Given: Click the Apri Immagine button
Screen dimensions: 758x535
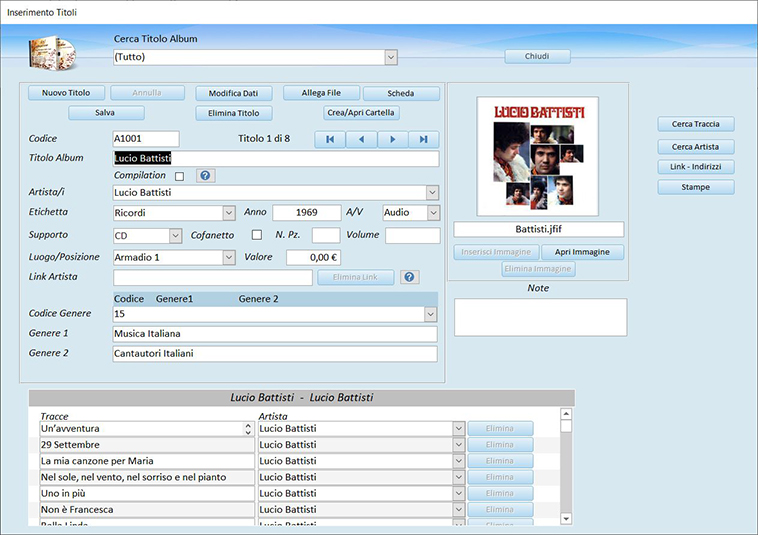Looking at the screenshot, I should coord(583,252).
